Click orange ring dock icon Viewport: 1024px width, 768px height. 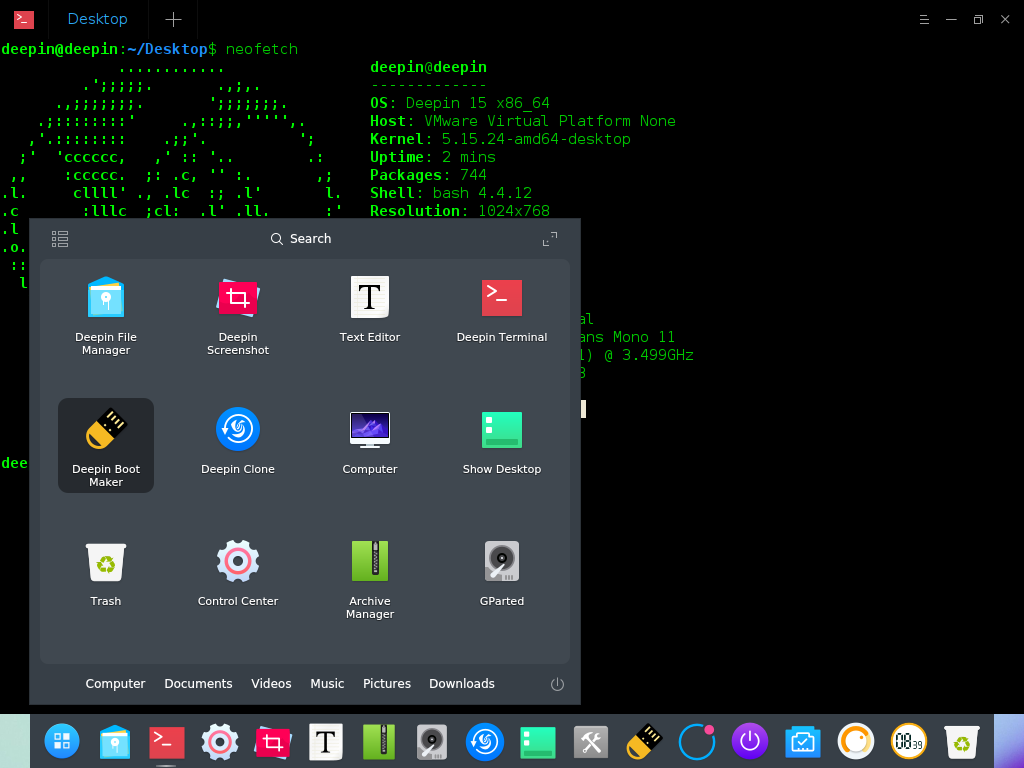(856, 741)
